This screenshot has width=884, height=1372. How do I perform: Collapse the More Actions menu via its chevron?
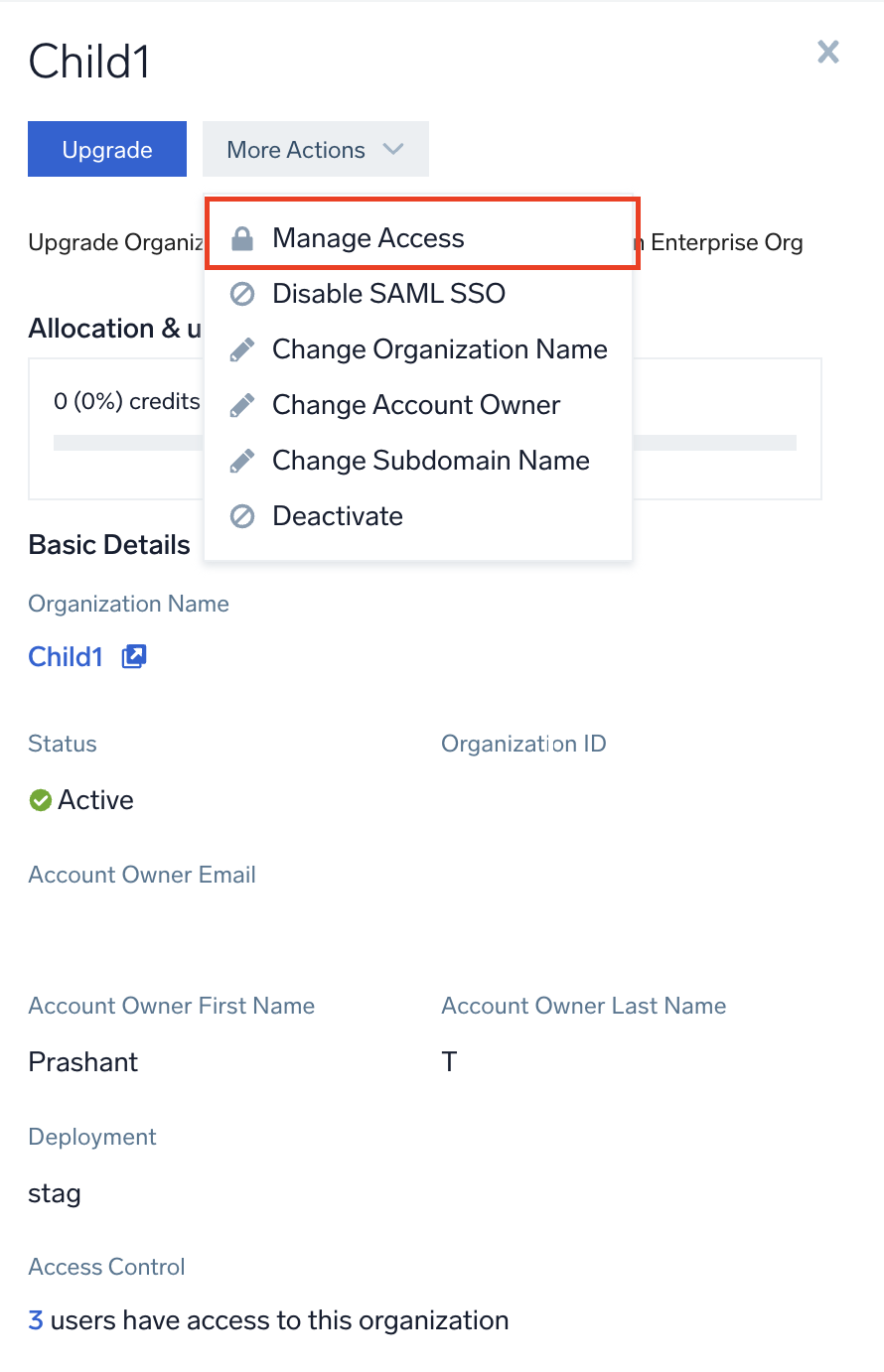tap(393, 149)
